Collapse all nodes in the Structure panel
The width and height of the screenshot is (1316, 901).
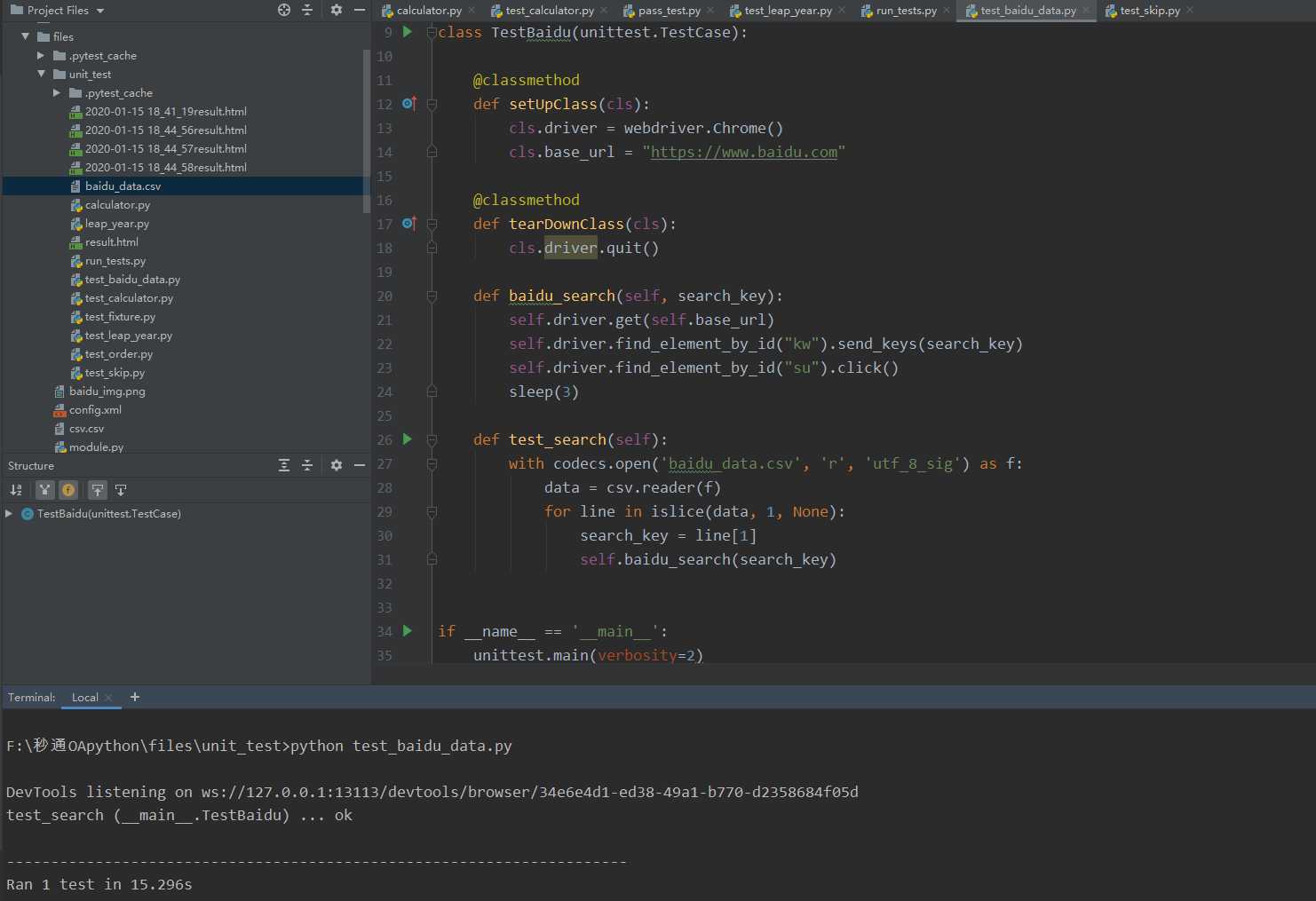[307, 465]
